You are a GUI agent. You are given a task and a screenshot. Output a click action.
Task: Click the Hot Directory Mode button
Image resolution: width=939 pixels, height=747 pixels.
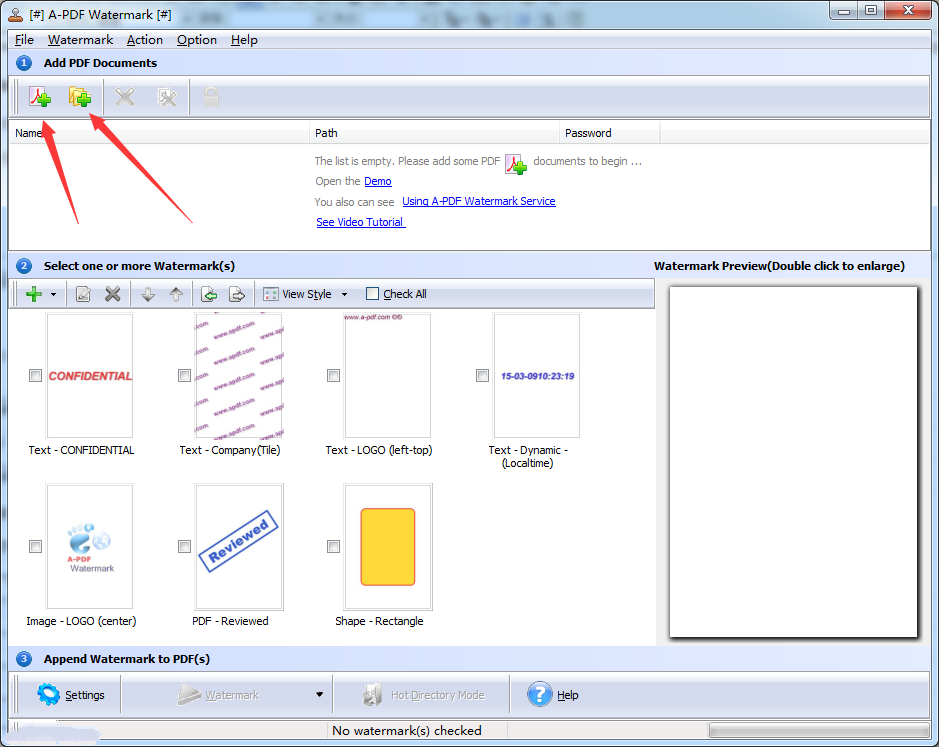pyautogui.click(x=423, y=695)
